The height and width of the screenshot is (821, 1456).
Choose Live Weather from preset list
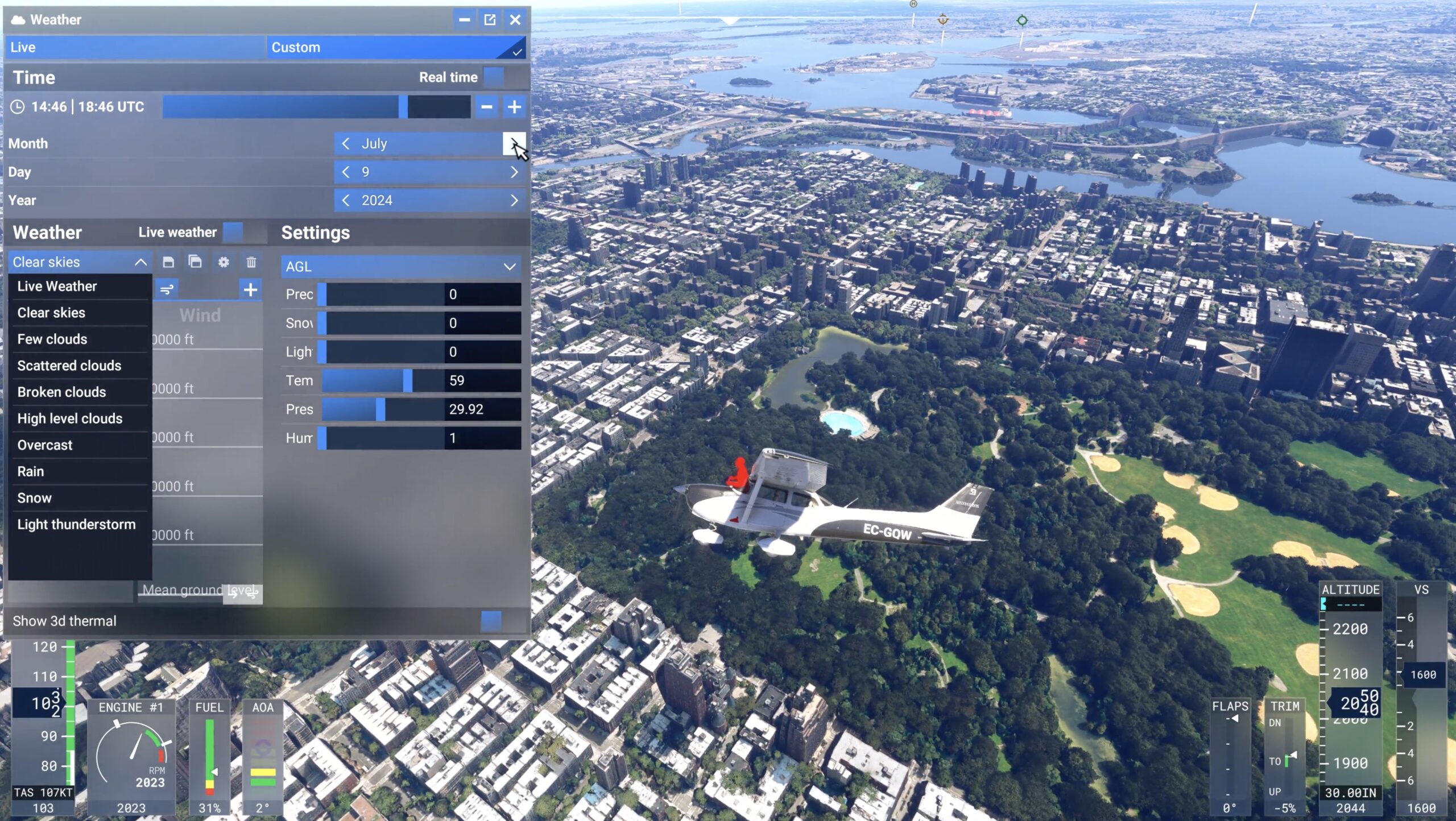[x=80, y=287]
